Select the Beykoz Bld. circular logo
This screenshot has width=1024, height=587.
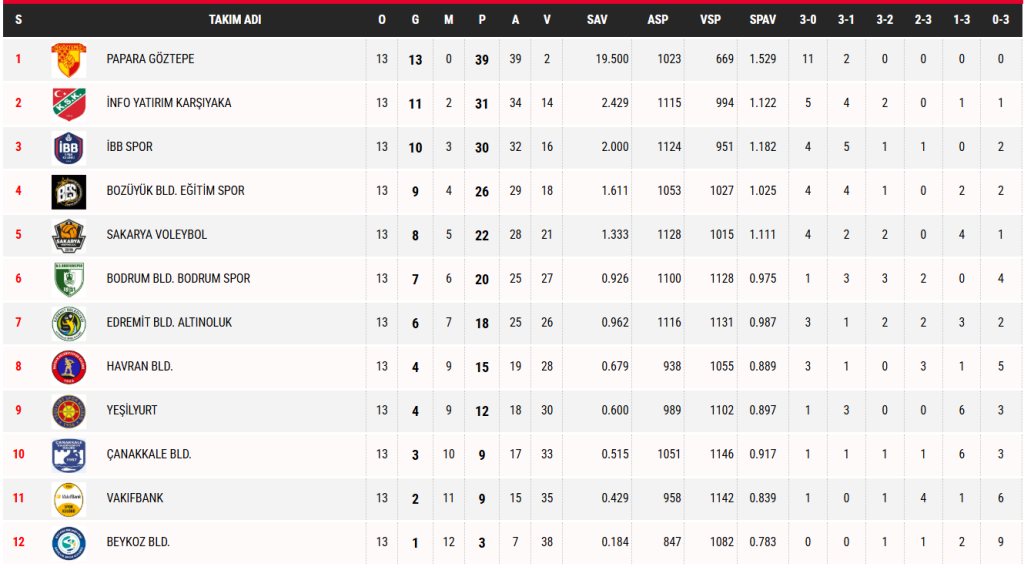(69, 543)
